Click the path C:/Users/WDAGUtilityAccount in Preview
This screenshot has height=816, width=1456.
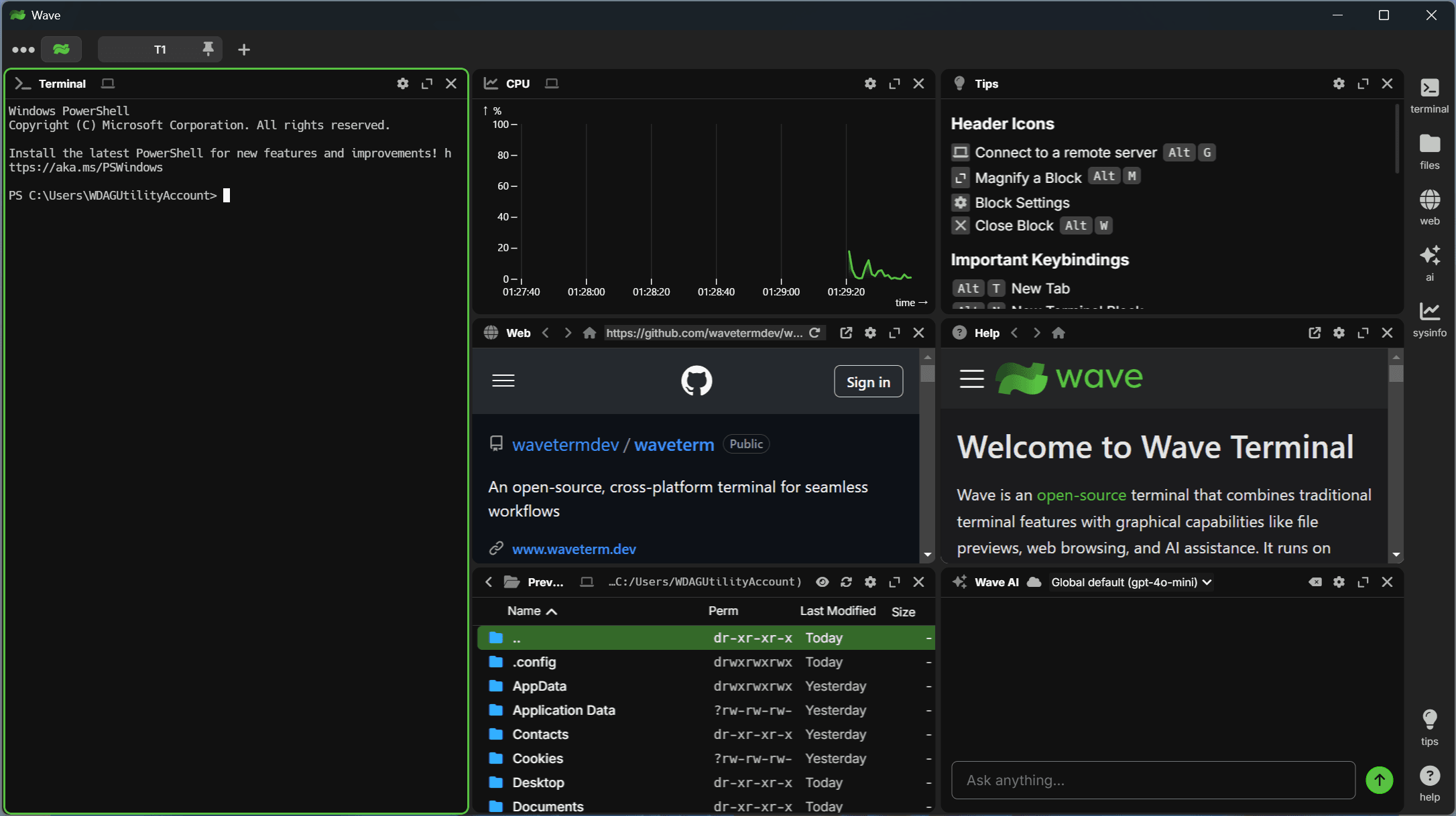pos(705,582)
